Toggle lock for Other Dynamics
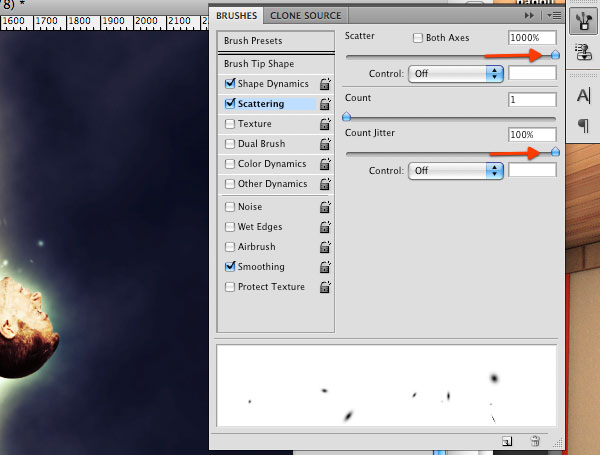The image size is (600, 455). pos(325,184)
